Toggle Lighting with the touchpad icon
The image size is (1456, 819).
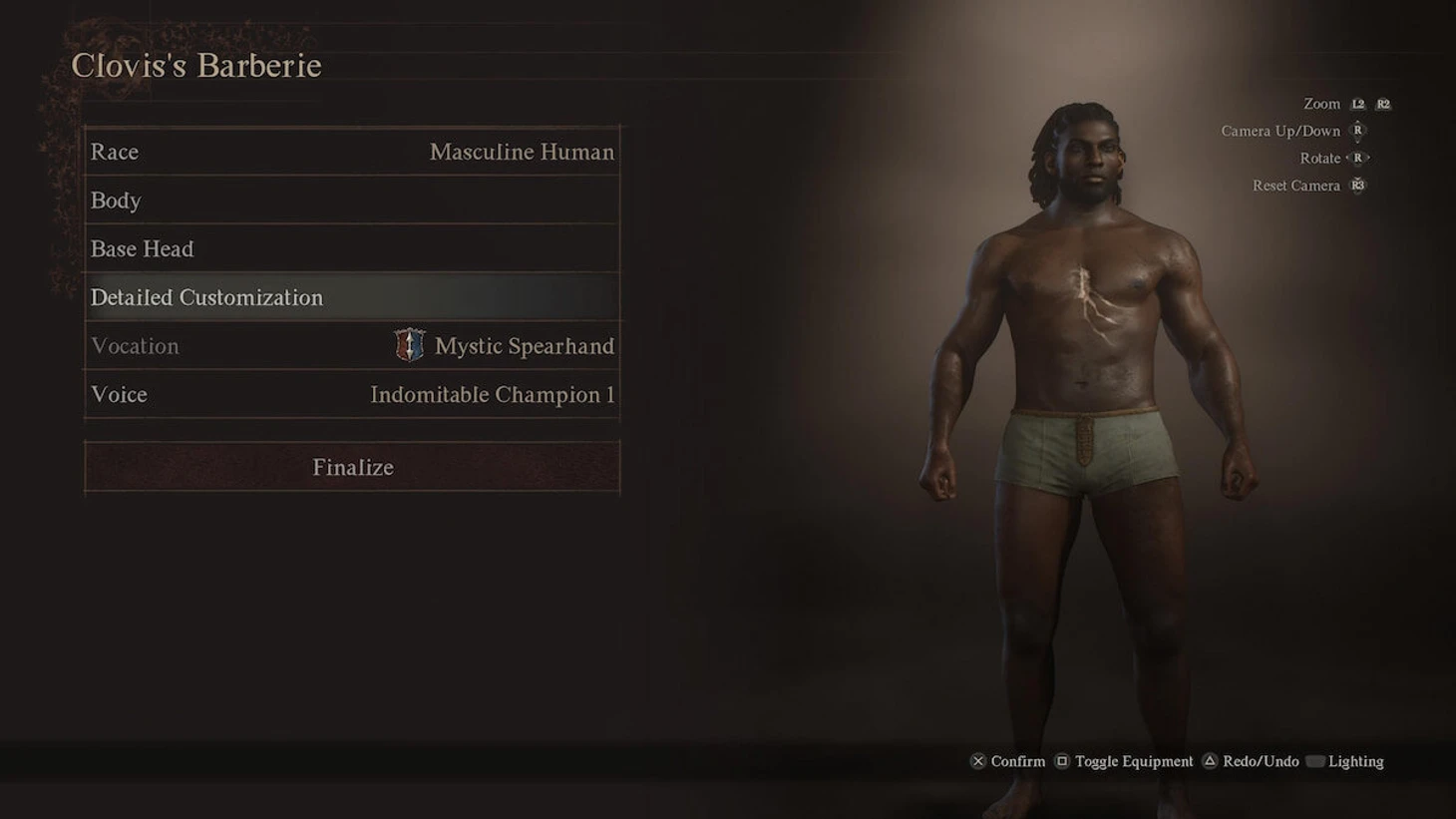click(1314, 761)
